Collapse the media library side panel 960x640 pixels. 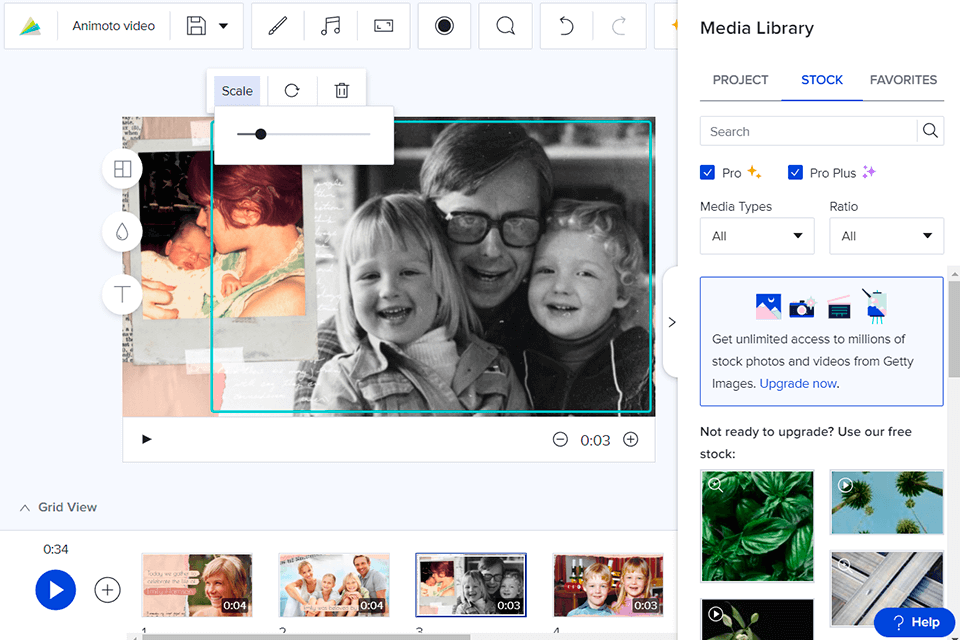pos(672,322)
